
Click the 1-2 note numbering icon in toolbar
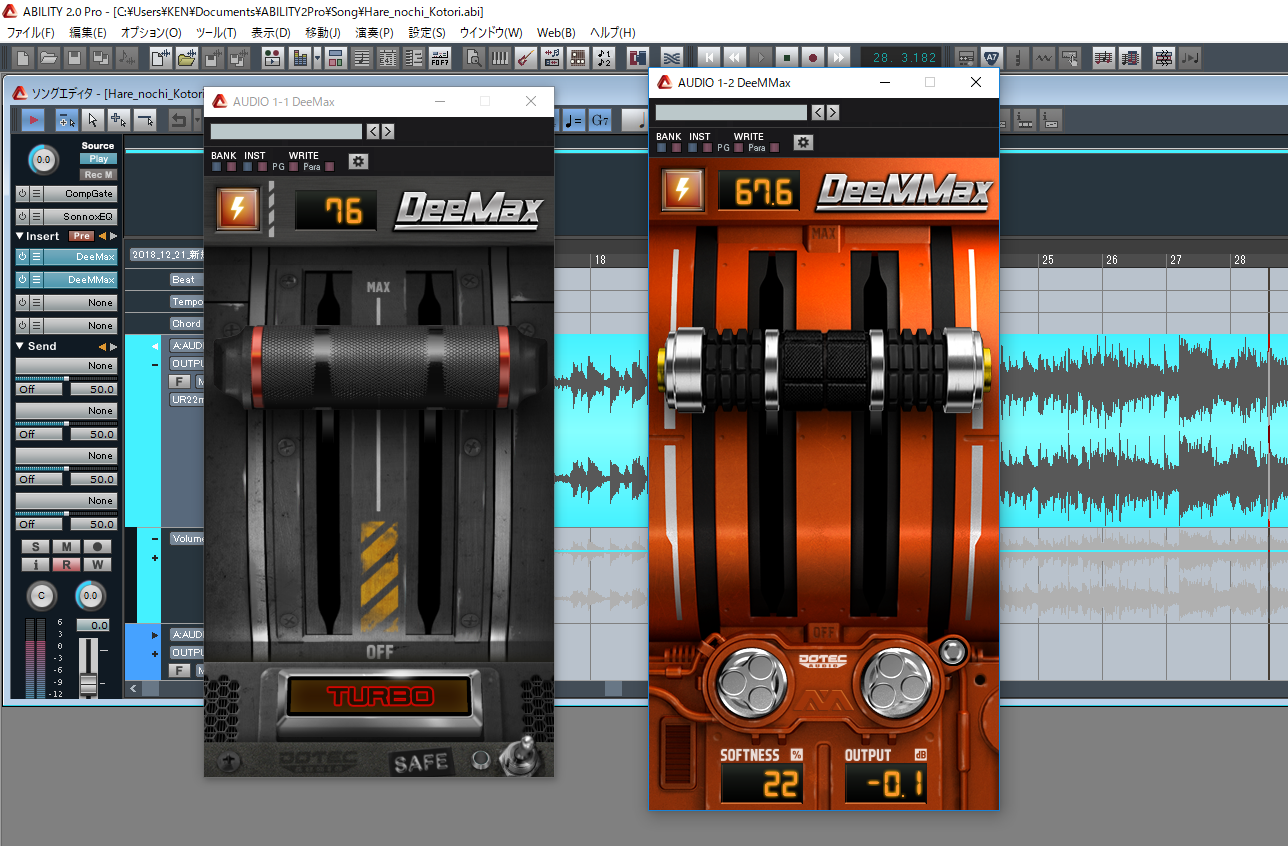coord(605,57)
